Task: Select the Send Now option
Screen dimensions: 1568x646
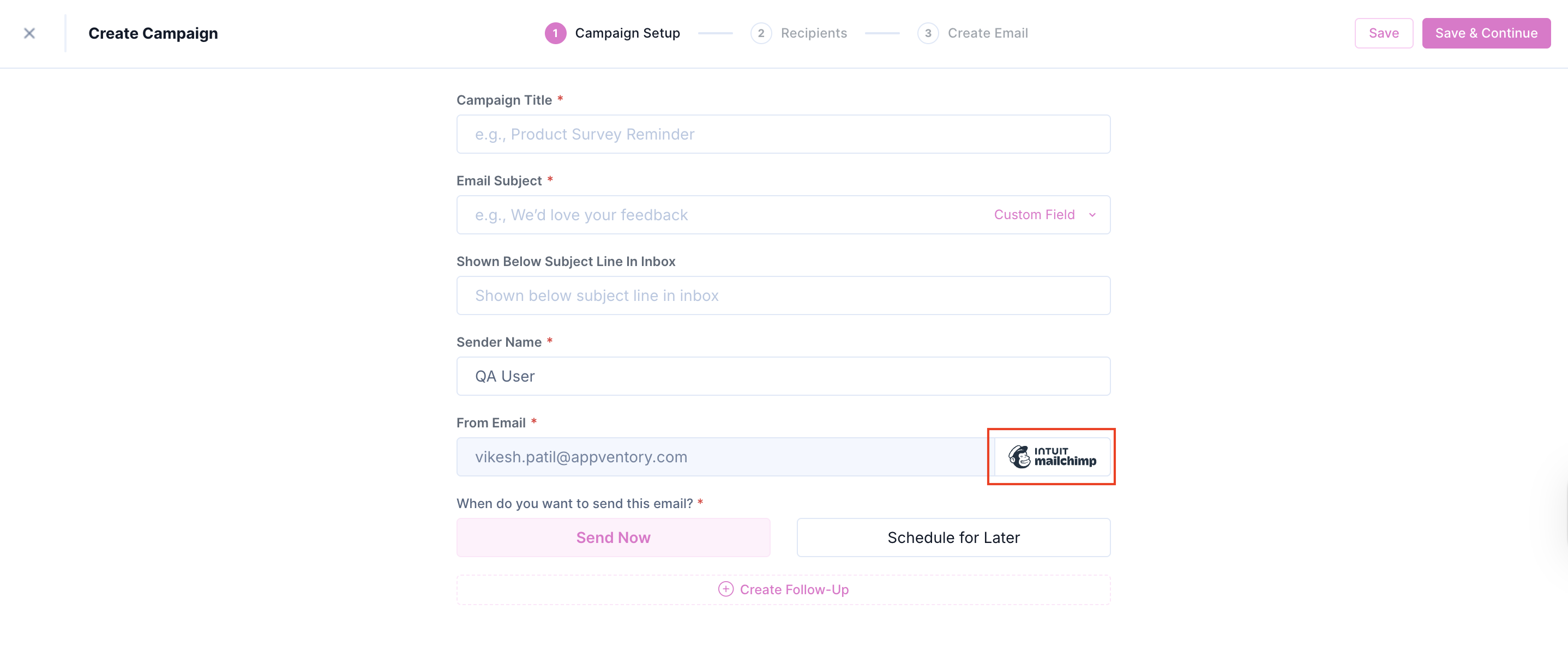Action: point(613,538)
